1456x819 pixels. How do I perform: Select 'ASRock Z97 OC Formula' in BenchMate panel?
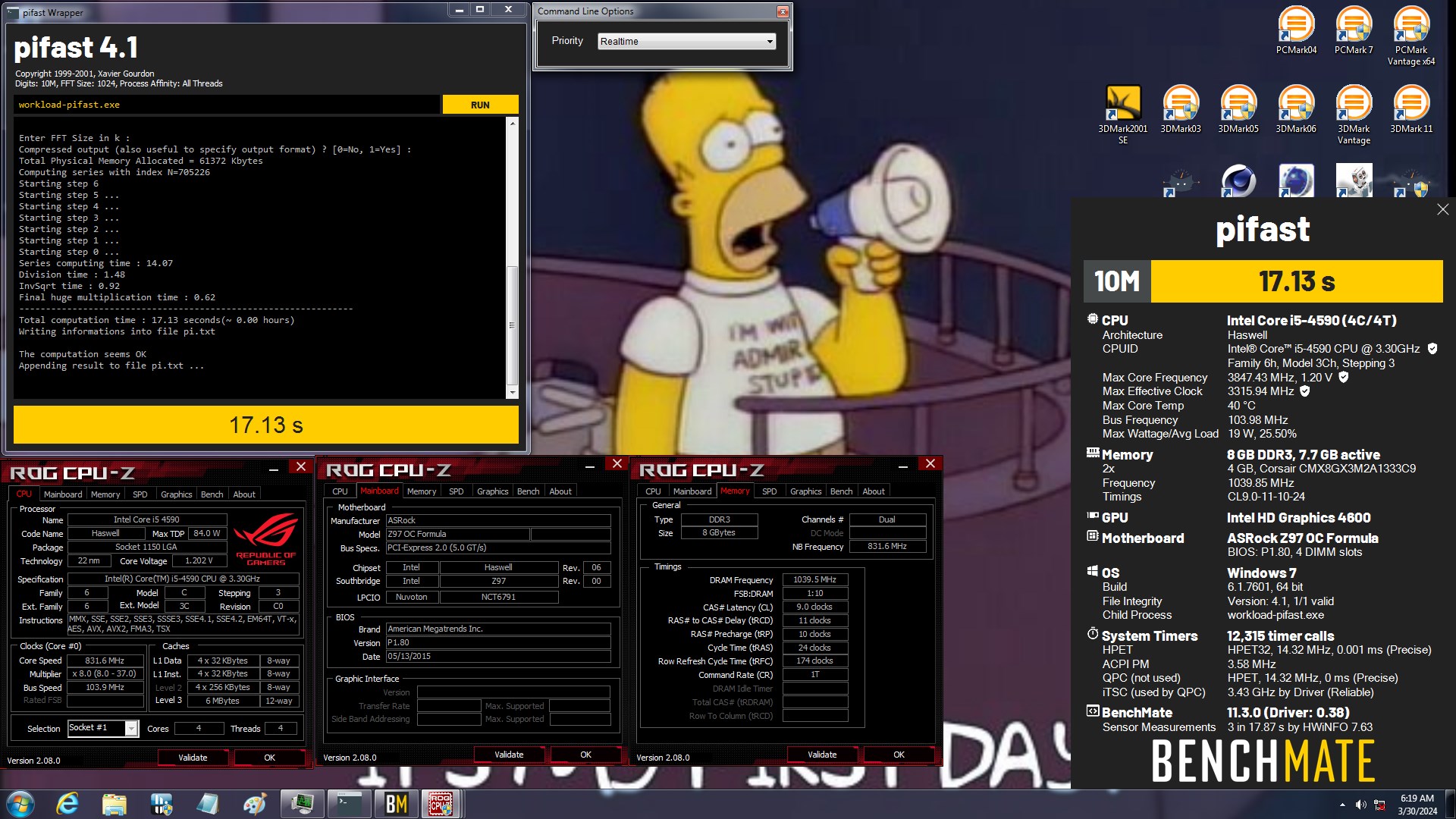pos(1302,538)
